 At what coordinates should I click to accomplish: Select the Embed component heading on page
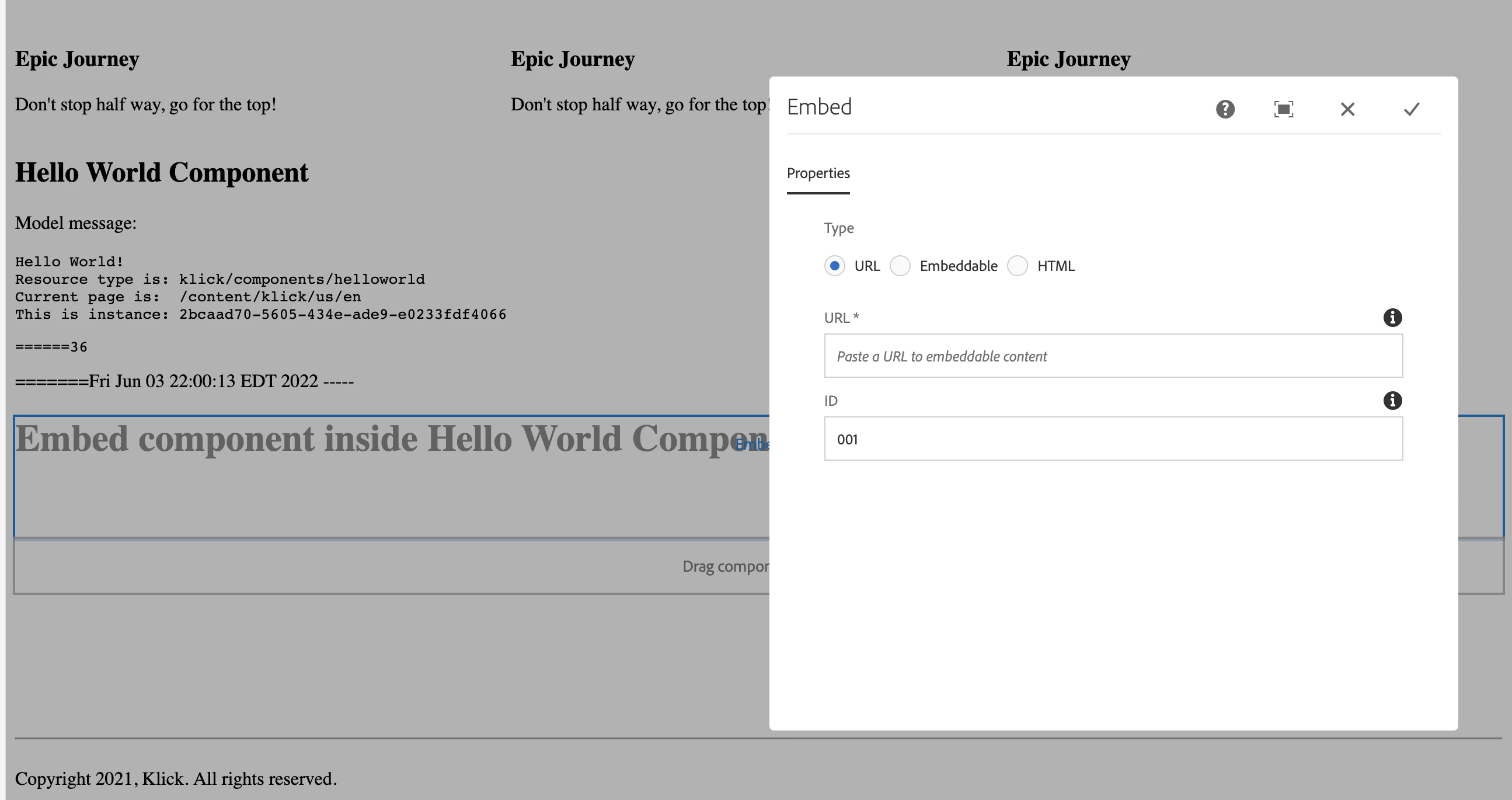click(375, 439)
